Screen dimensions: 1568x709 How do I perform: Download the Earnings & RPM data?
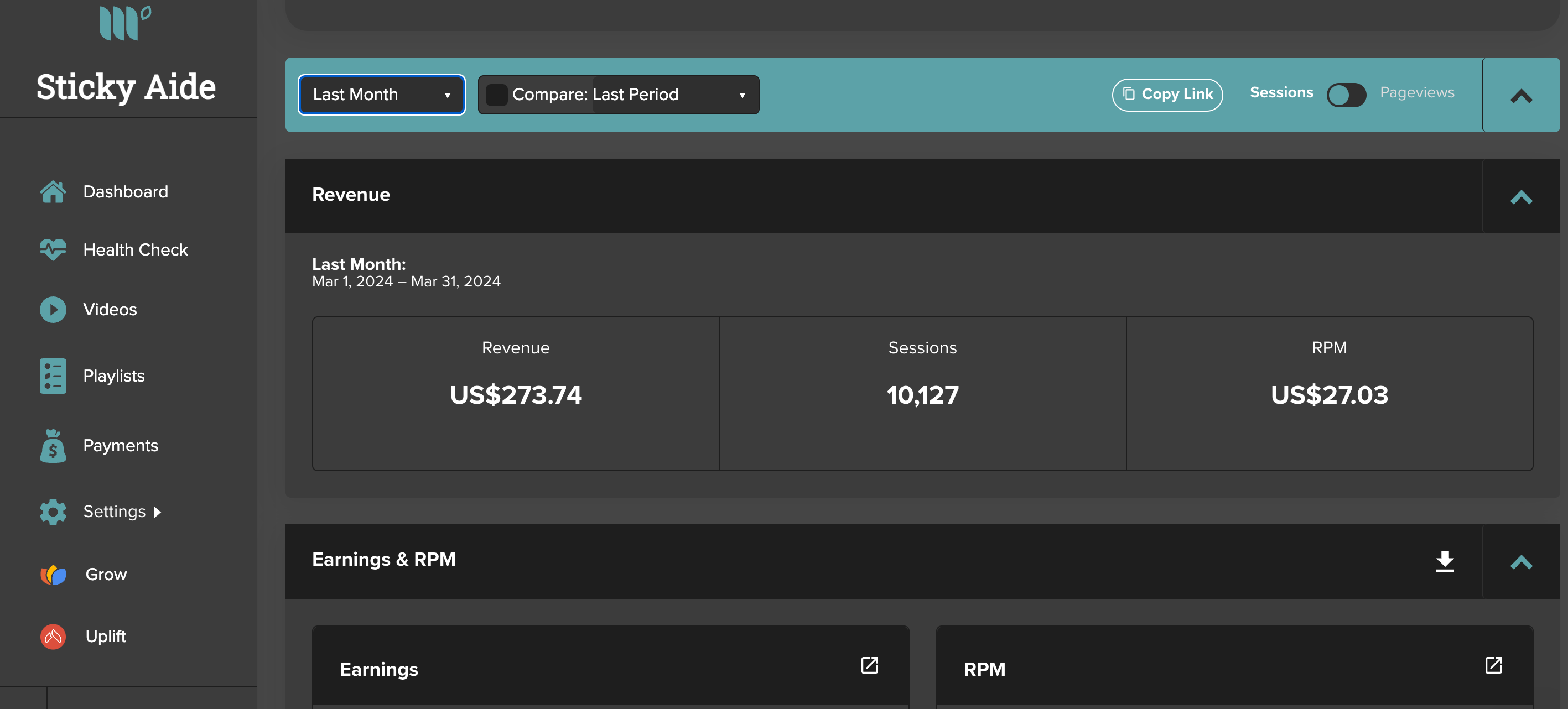tap(1445, 561)
